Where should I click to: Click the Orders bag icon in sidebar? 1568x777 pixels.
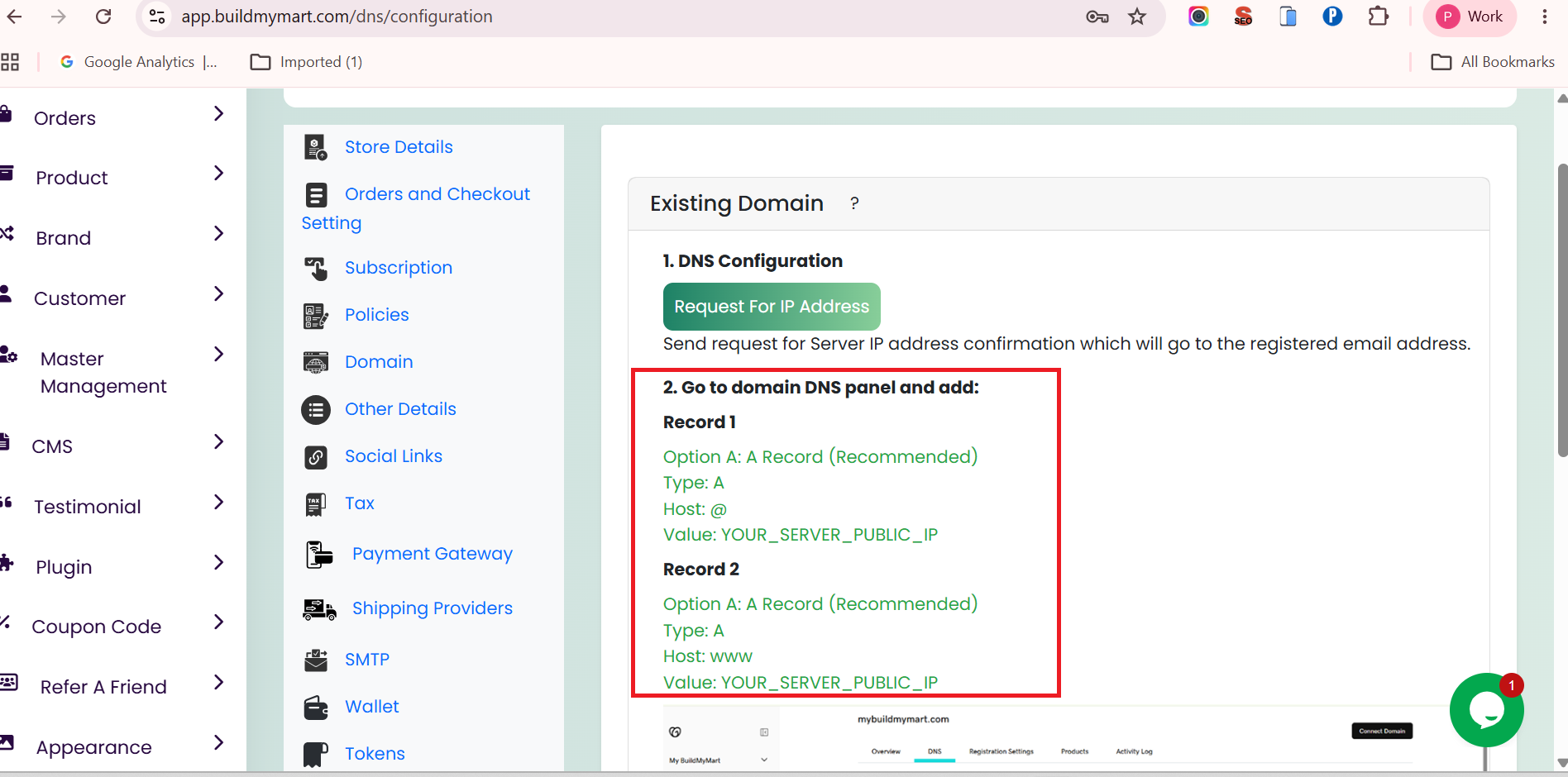pyautogui.click(x=6, y=114)
